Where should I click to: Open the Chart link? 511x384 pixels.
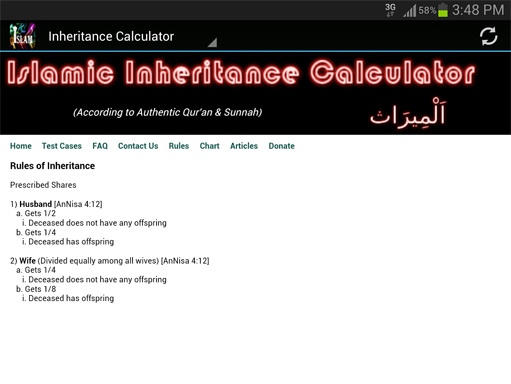click(x=209, y=146)
